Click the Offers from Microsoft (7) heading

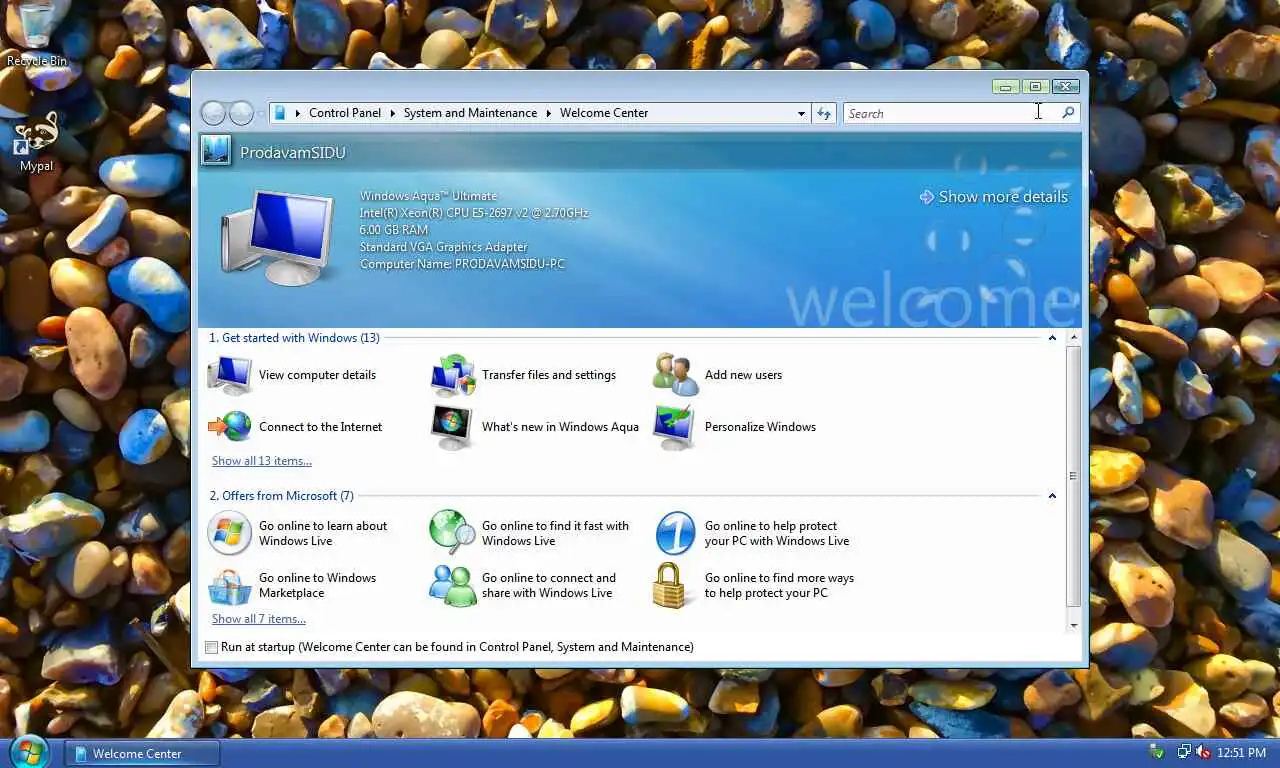[x=281, y=496]
